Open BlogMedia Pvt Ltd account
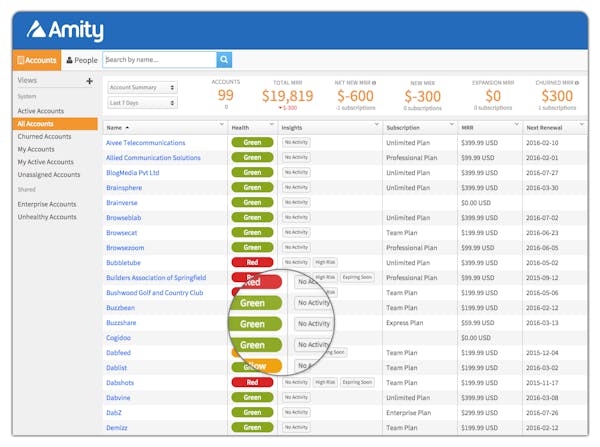 (132, 173)
